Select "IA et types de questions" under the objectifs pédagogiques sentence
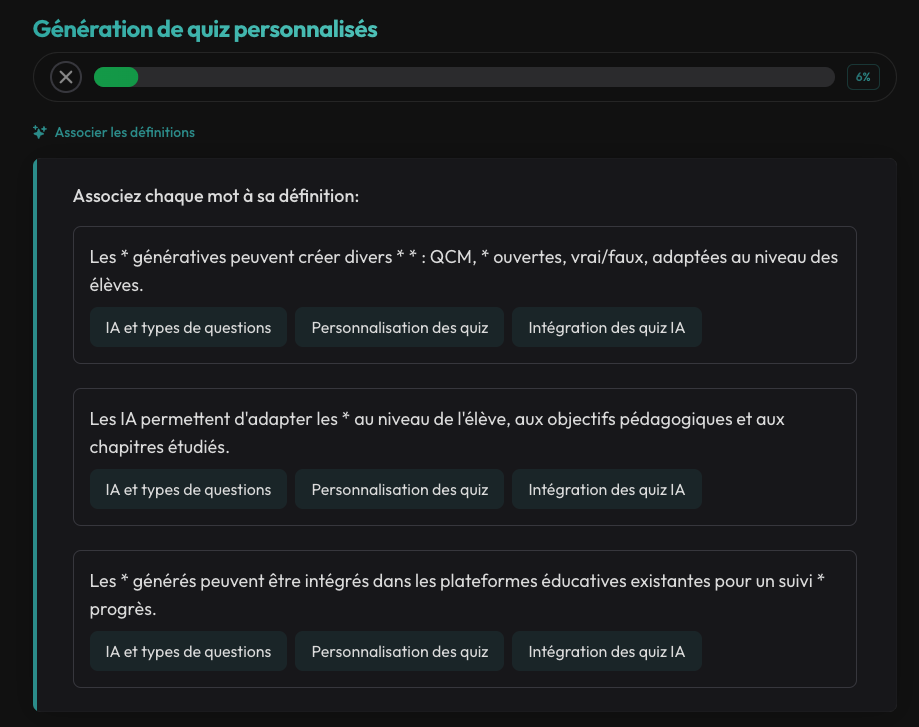Viewport: 919px width, 727px height. [188, 490]
